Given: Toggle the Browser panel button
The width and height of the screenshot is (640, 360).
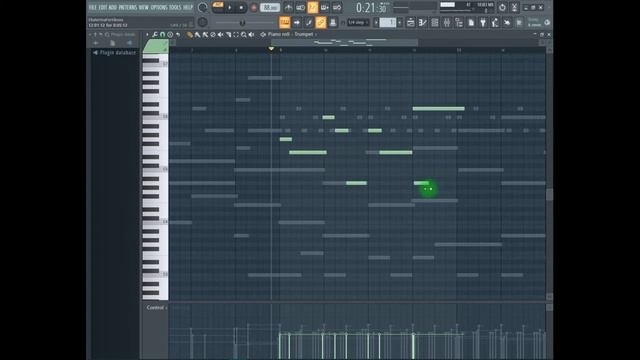Looking at the screenshot, I should pyautogui.click(x=459, y=22).
